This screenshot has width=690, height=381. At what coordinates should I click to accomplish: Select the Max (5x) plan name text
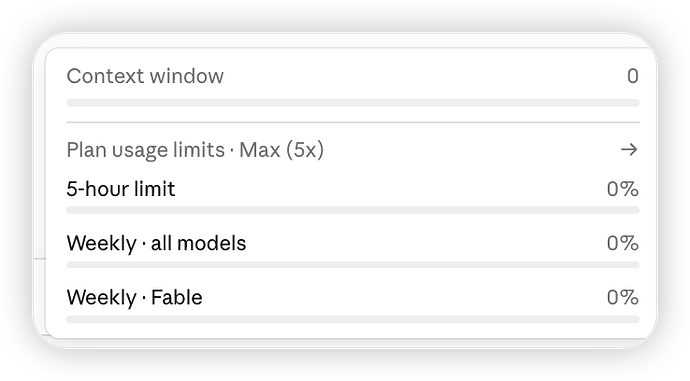click(282, 150)
